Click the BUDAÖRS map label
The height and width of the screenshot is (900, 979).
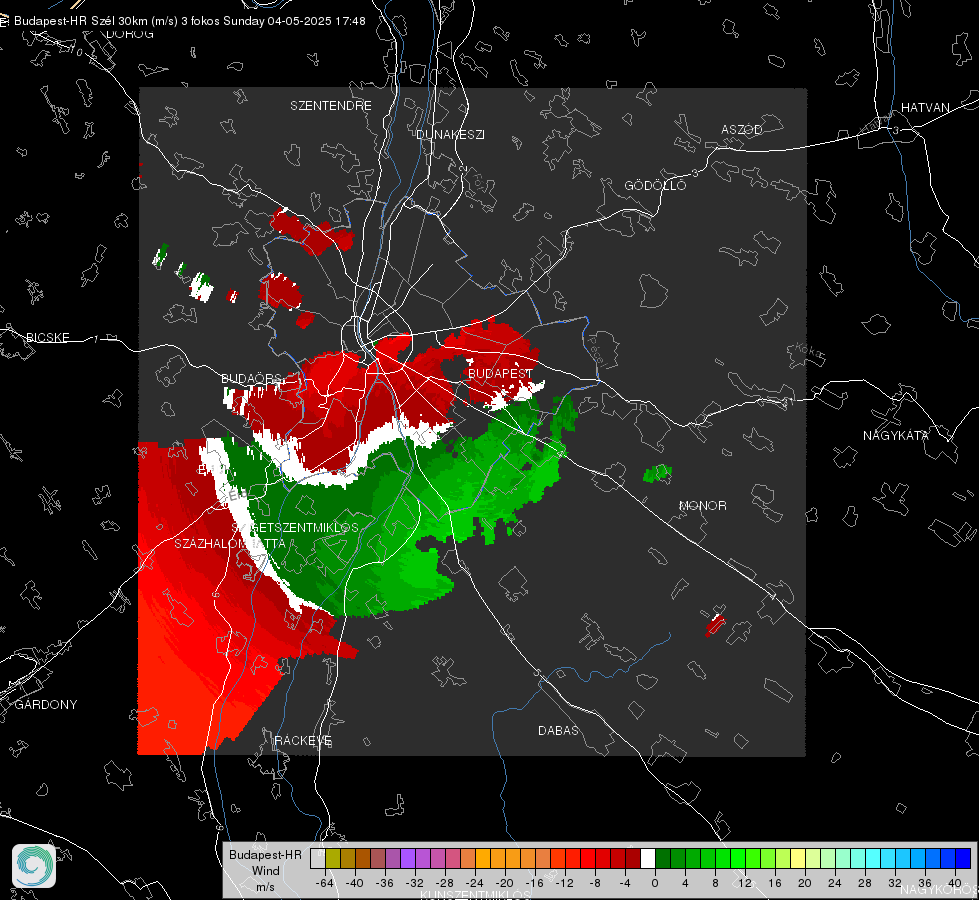[252, 378]
